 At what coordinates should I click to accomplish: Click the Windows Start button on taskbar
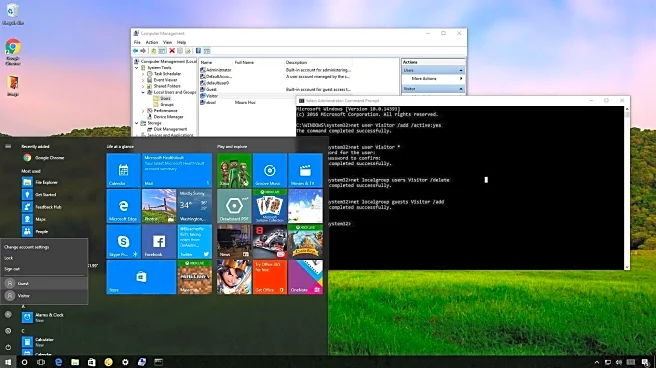8,362
